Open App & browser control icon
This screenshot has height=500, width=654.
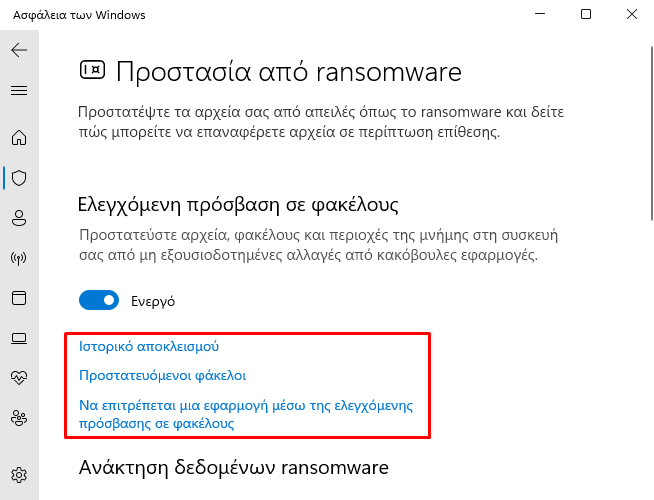[19, 298]
